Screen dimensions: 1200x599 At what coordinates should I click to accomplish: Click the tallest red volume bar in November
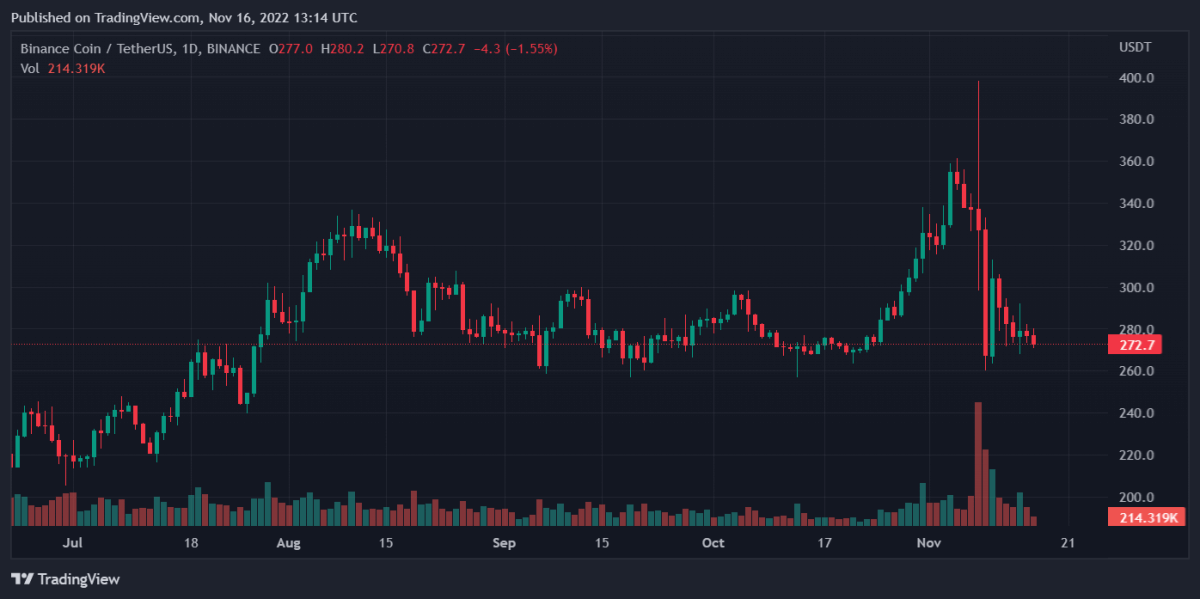tap(978, 463)
